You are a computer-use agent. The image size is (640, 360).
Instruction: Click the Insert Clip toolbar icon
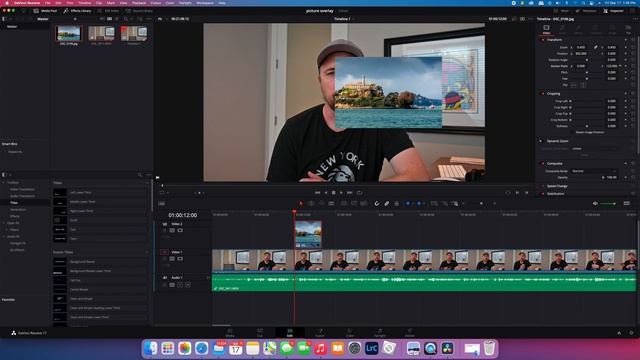tap(344, 203)
